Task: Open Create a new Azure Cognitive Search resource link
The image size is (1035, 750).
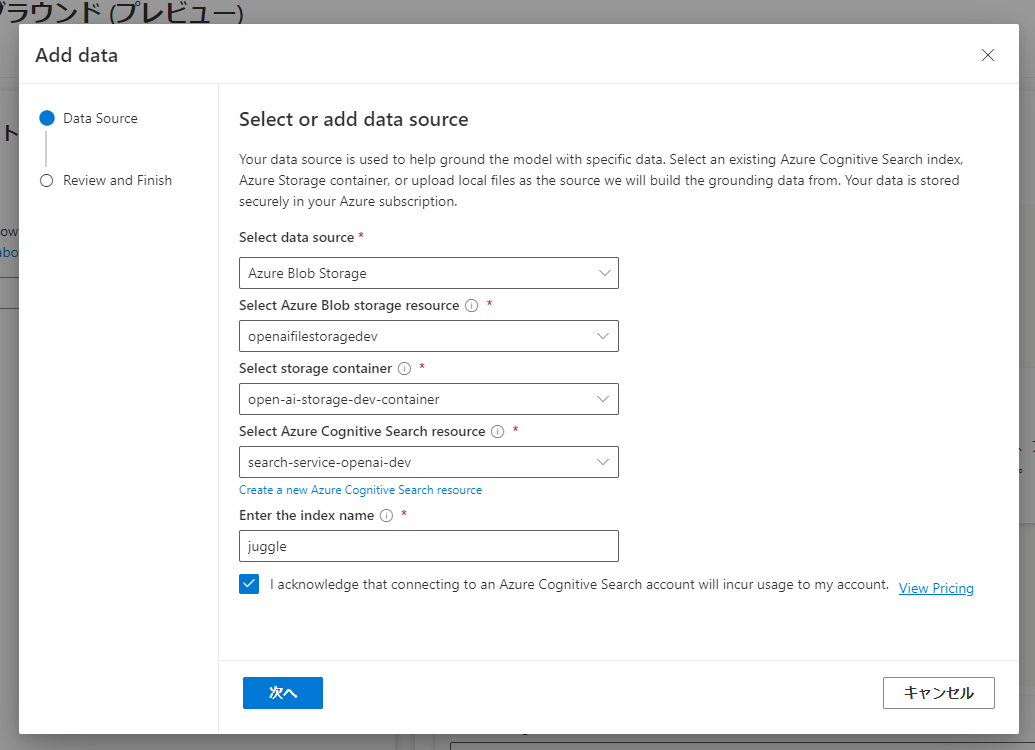Action: (360, 490)
